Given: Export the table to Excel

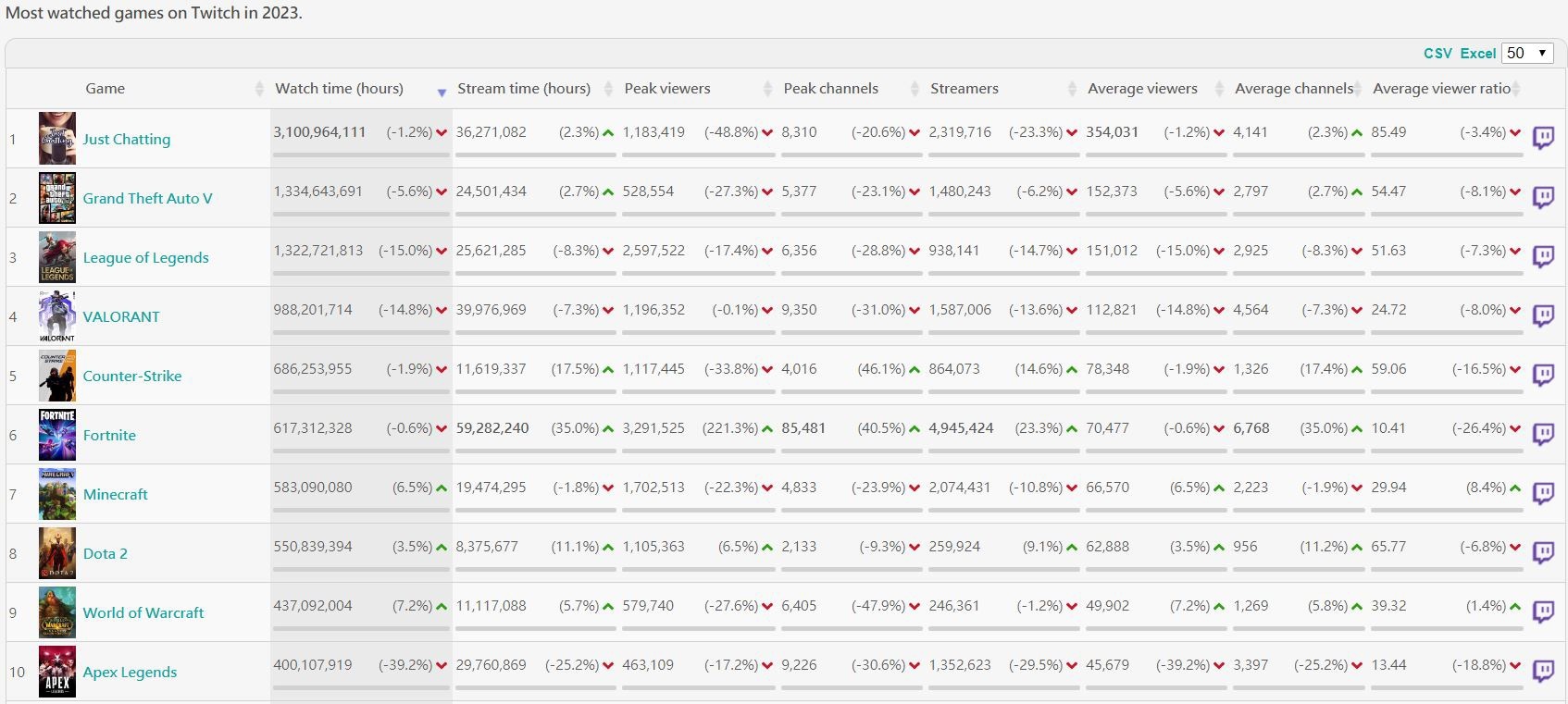Looking at the screenshot, I should 1478,54.
